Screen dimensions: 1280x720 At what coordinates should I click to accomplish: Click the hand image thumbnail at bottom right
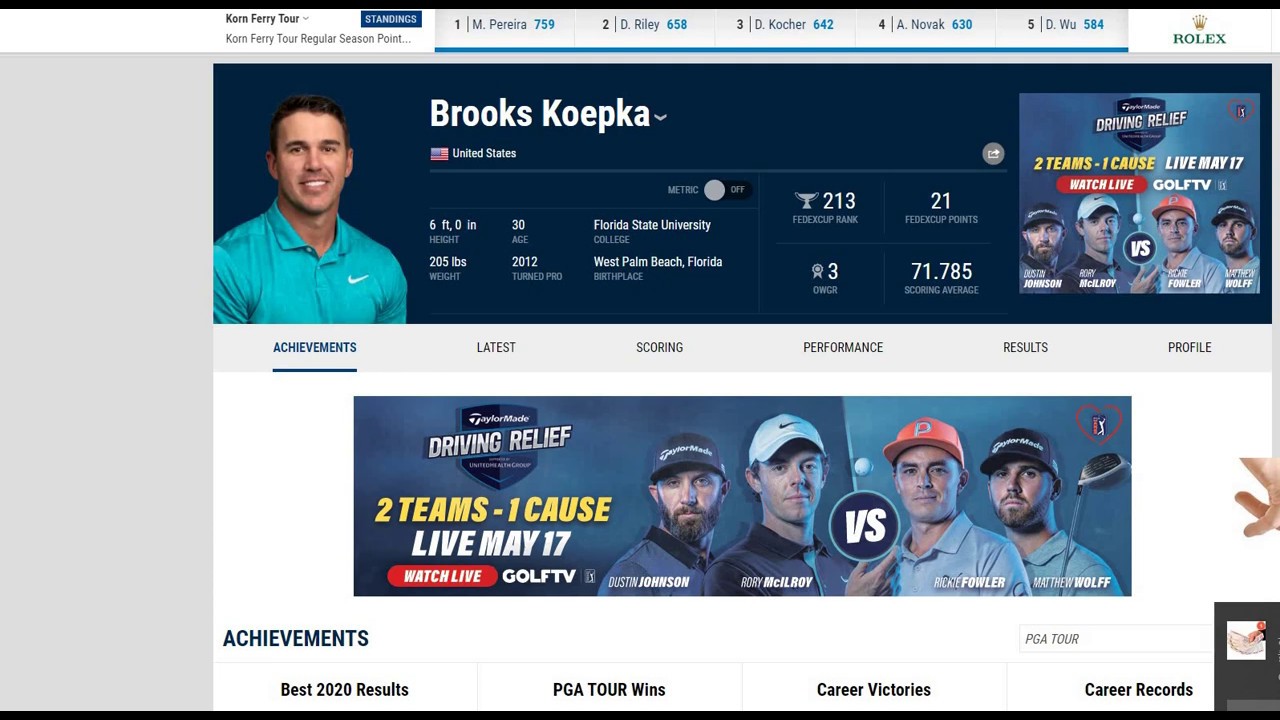point(1246,641)
